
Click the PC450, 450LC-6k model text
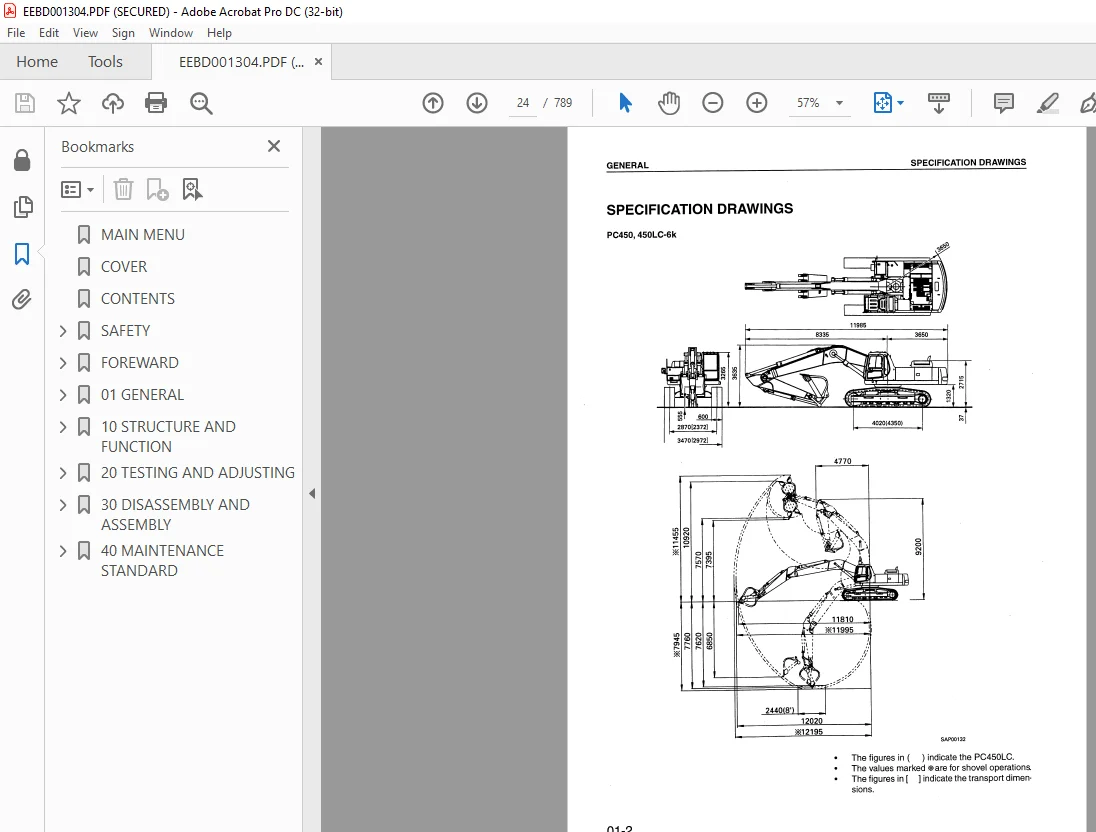pyautogui.click(x=641, y=235)
